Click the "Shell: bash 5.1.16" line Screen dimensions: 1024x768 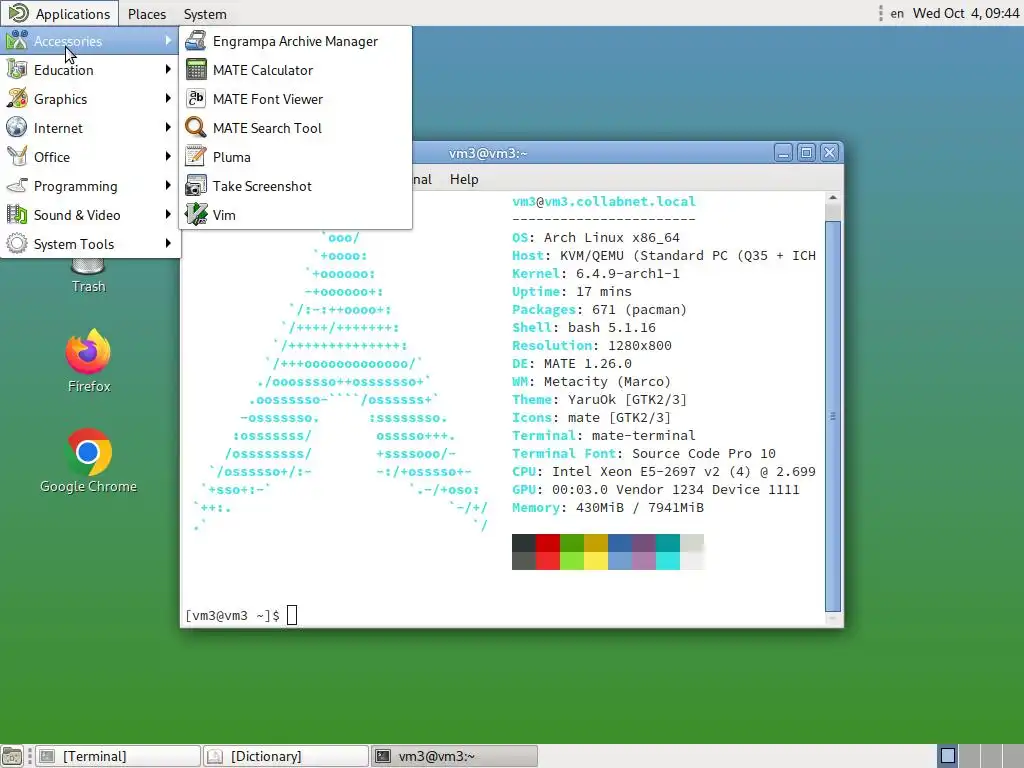point(584,328)
